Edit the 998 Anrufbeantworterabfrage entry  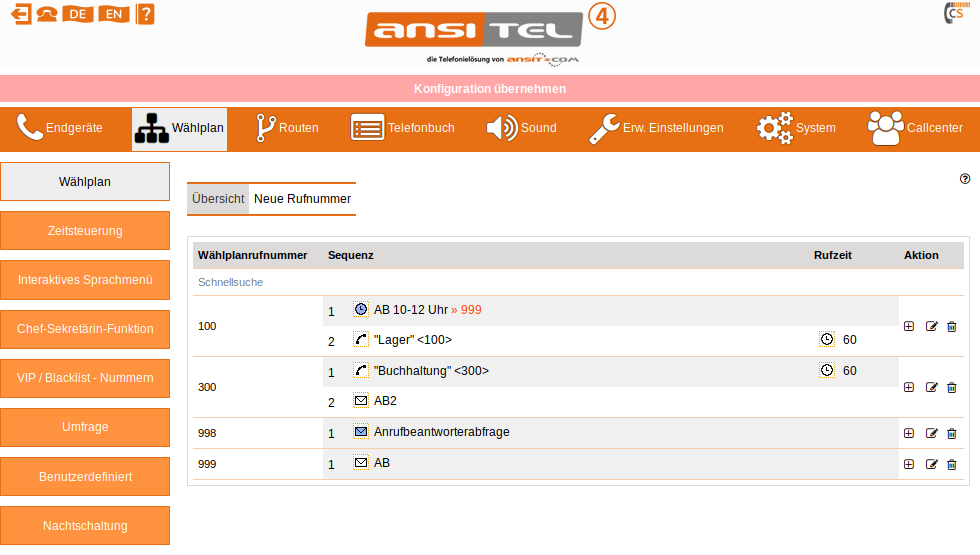coord(931,433)
